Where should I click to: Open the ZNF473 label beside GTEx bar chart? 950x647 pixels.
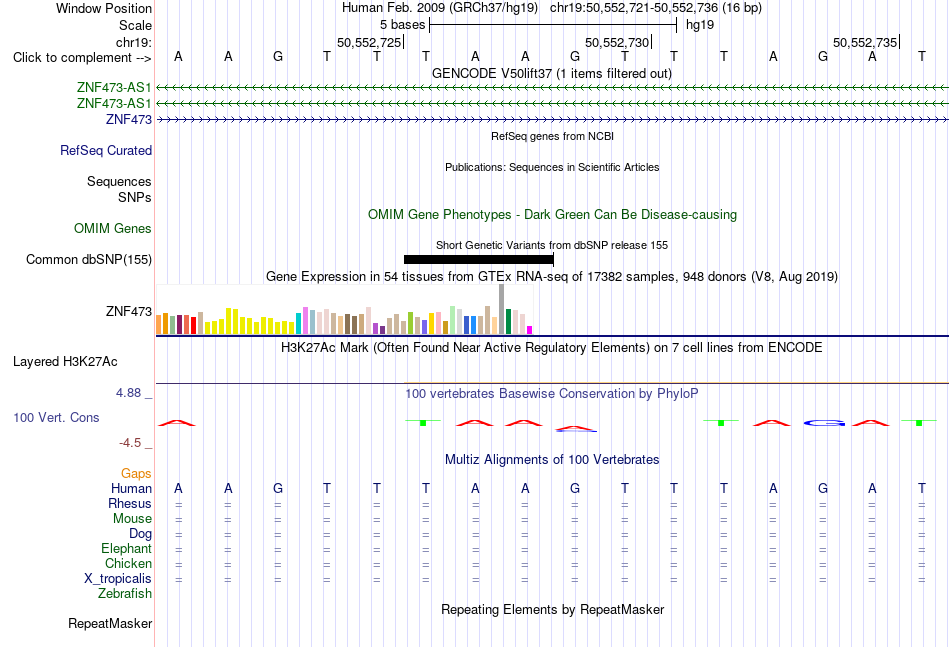128,311
